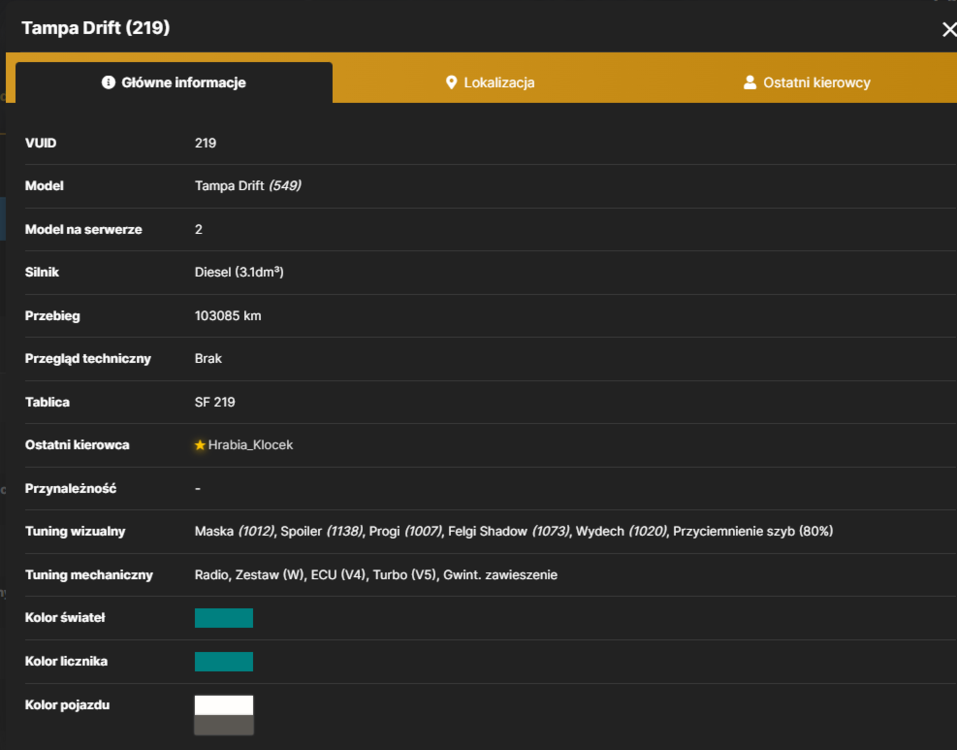Click the Tampa Drift (549) model value
Screen dimensions: 957x750
pos(248,186)
